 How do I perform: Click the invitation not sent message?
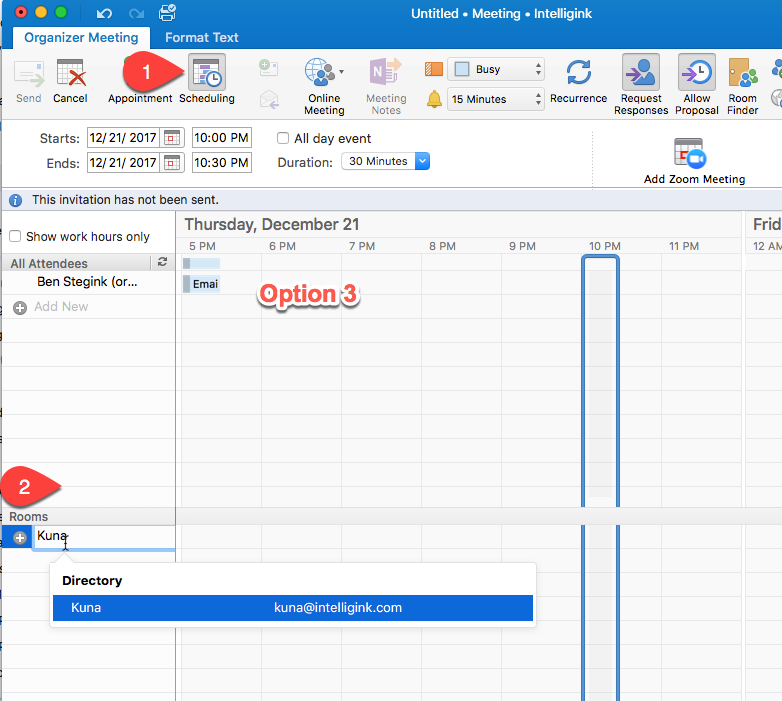[x=125, y=200]
